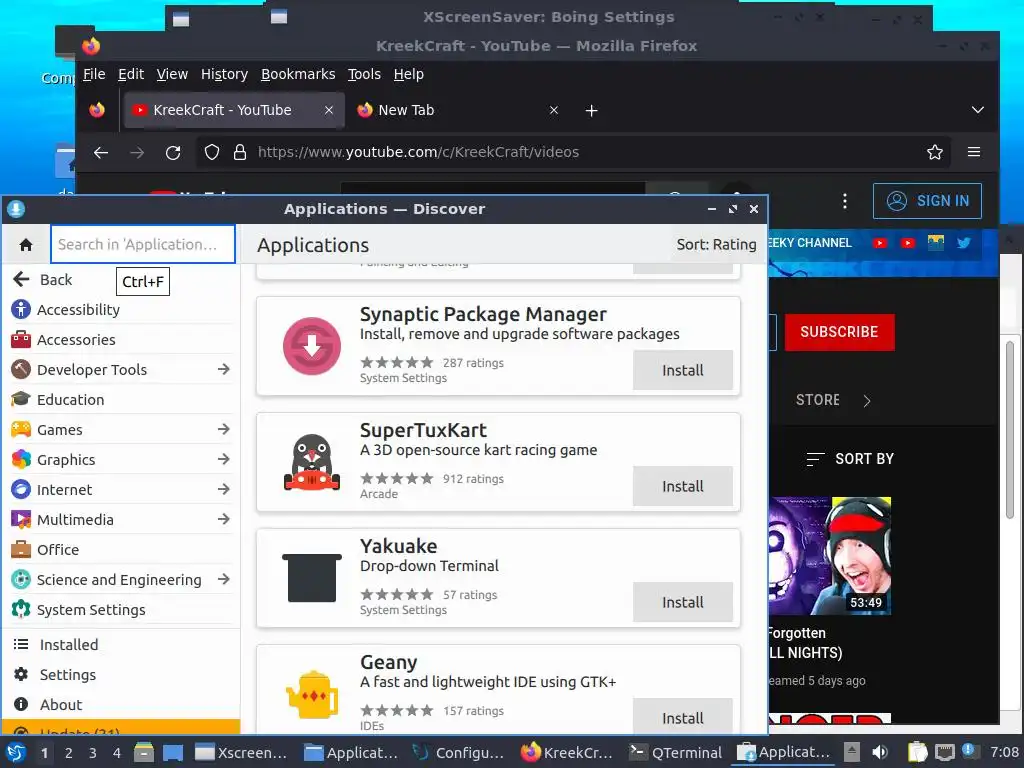The height and width of the screenshot is (768, 1024).
Task: Expand Science and Engineering subcategories arrow
Action: [x=223, y=580]
